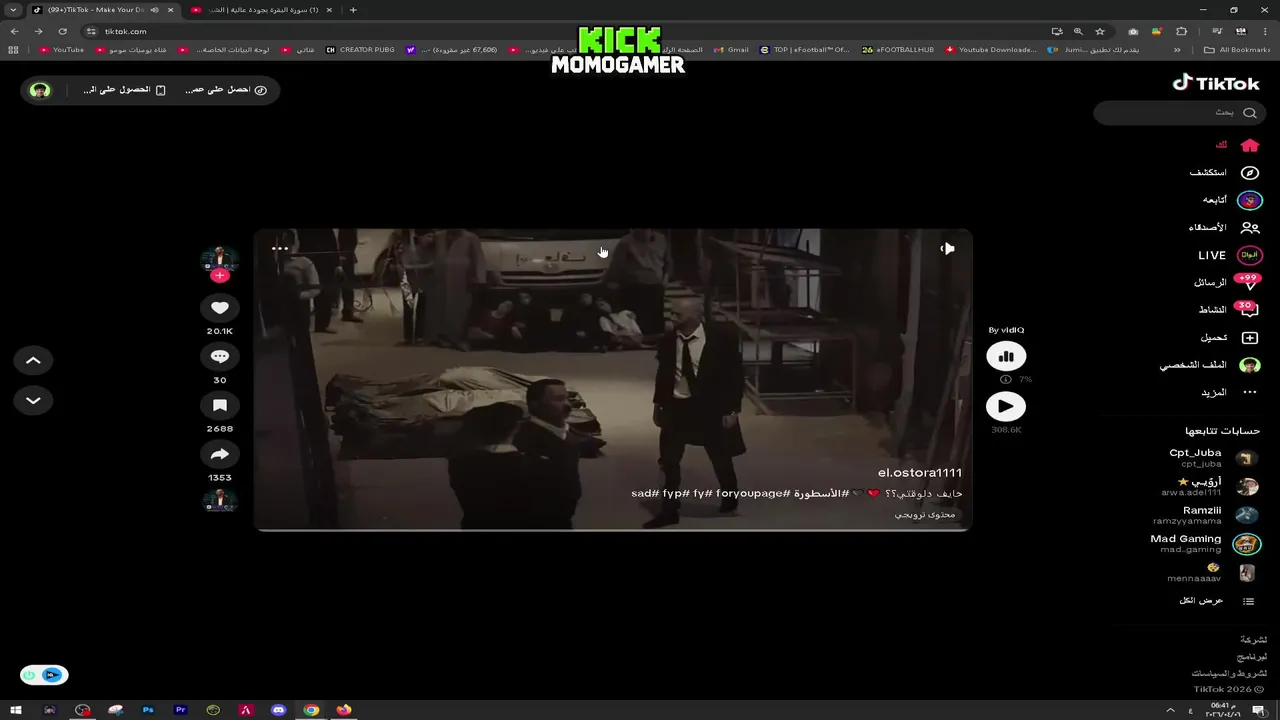Image resolution: width=1280 pixels, height=720 pixels.
Task: Open followed account Mad Gaming
Action: point(1205,544)
